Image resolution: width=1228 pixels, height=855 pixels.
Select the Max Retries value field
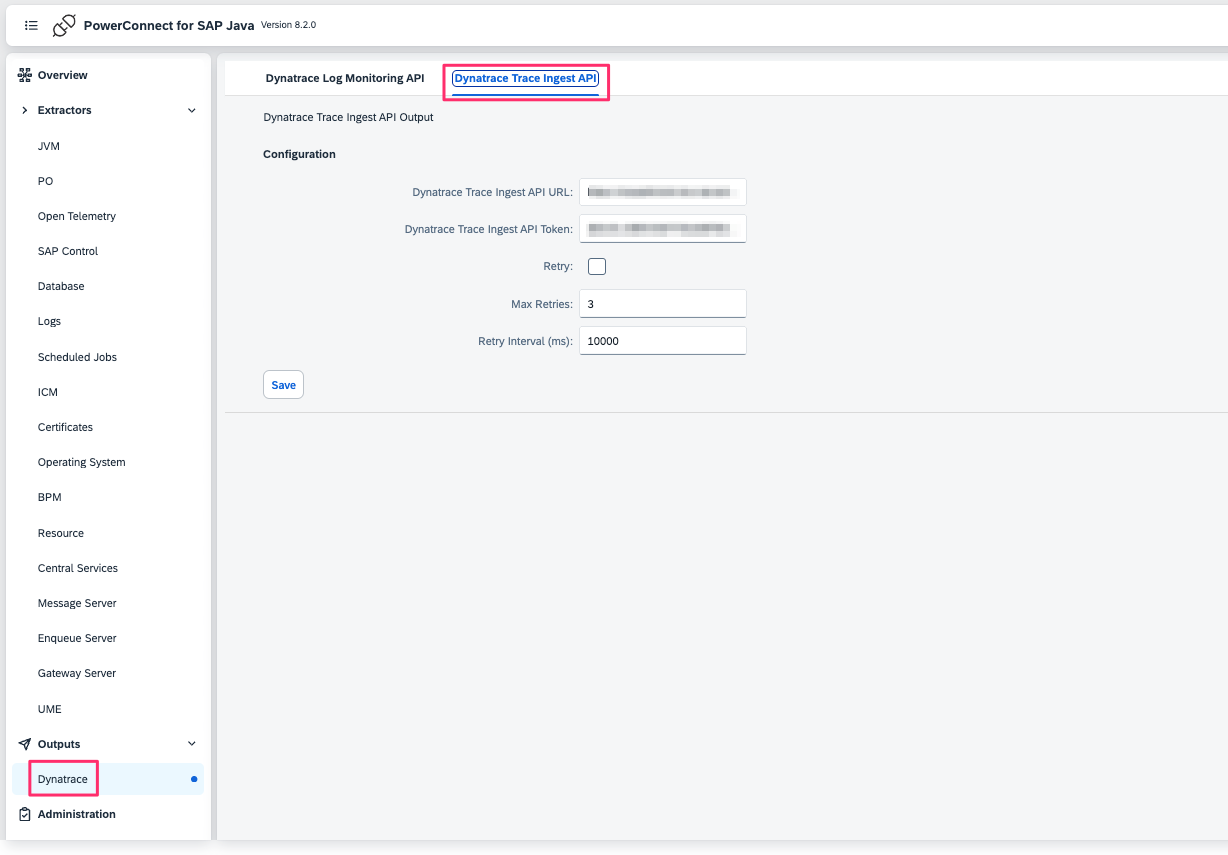point(662,303)
